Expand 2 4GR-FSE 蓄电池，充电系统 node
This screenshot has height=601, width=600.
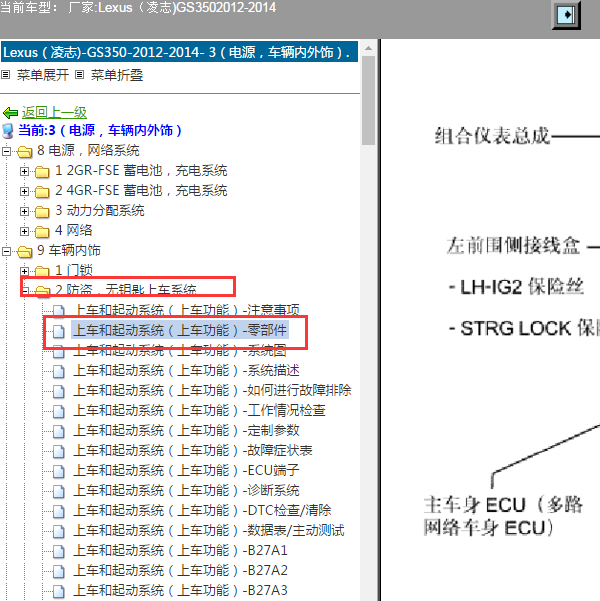25,191
